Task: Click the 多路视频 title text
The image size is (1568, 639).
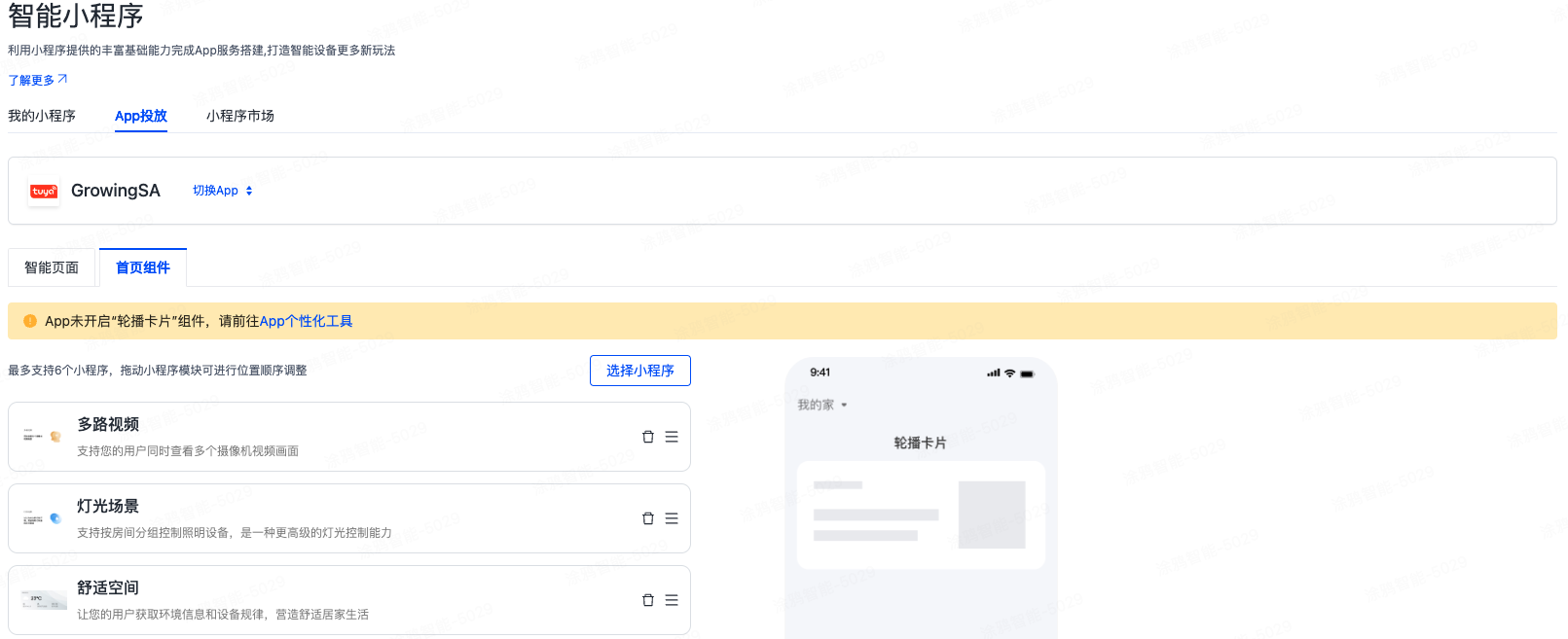Action: (x=108, y=424)
